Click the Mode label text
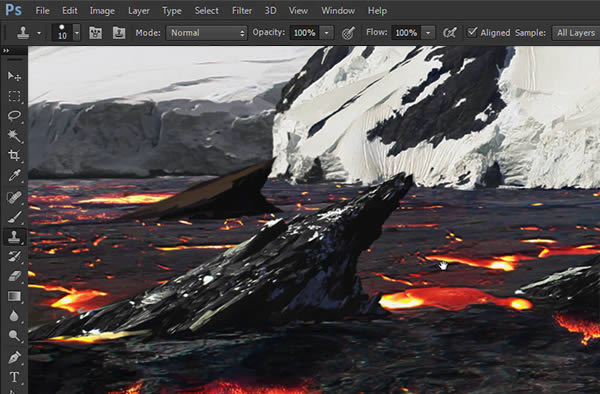The image size is (600, 394). [x=148, y=33]
